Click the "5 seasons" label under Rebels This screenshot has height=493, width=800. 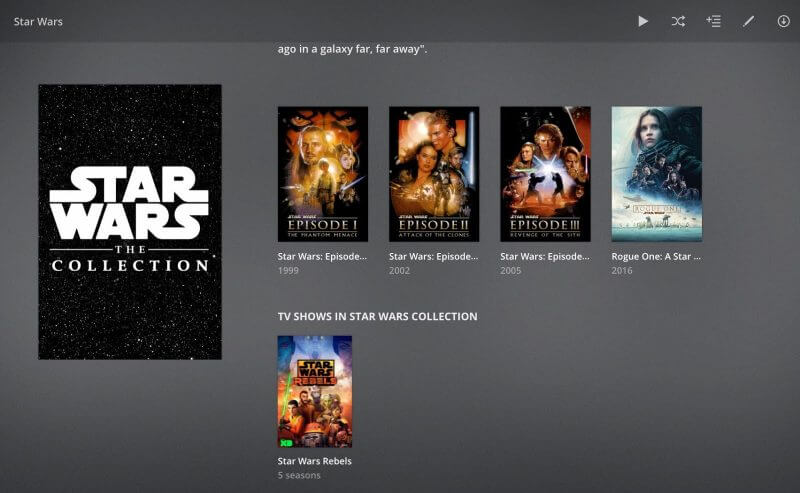pos(301,475)
